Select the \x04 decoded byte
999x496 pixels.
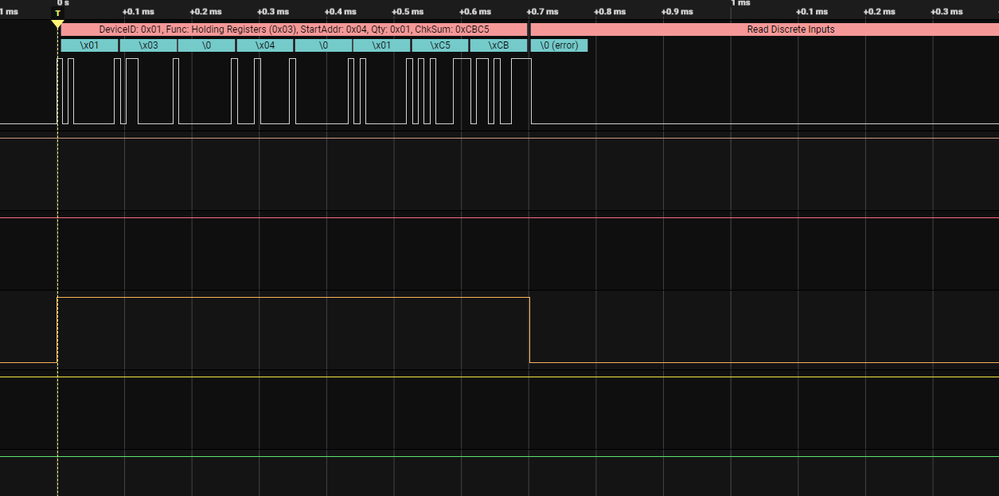point(264,45)
